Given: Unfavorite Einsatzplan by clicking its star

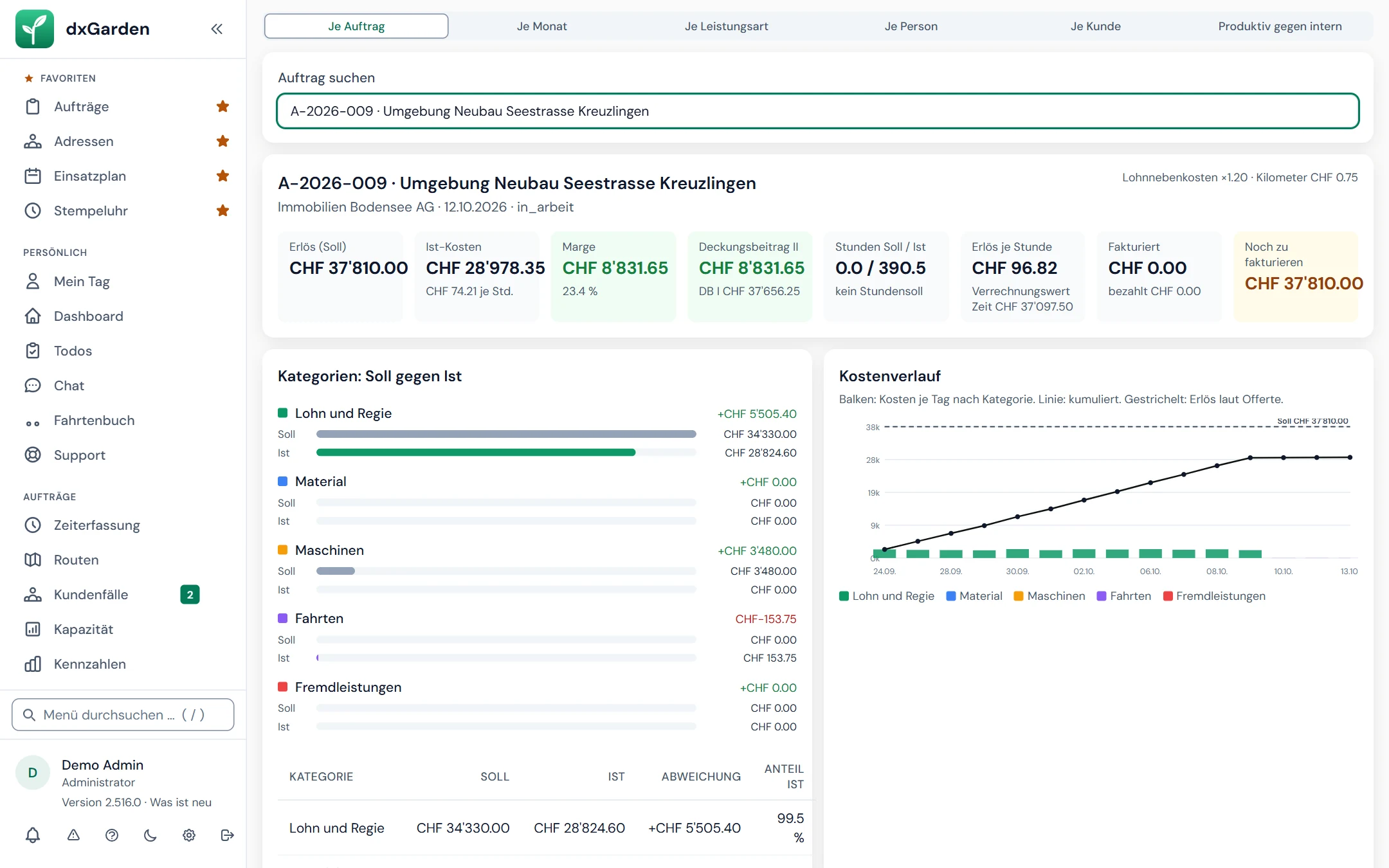Looking at the screenshot, I should [x=223, y=176].
